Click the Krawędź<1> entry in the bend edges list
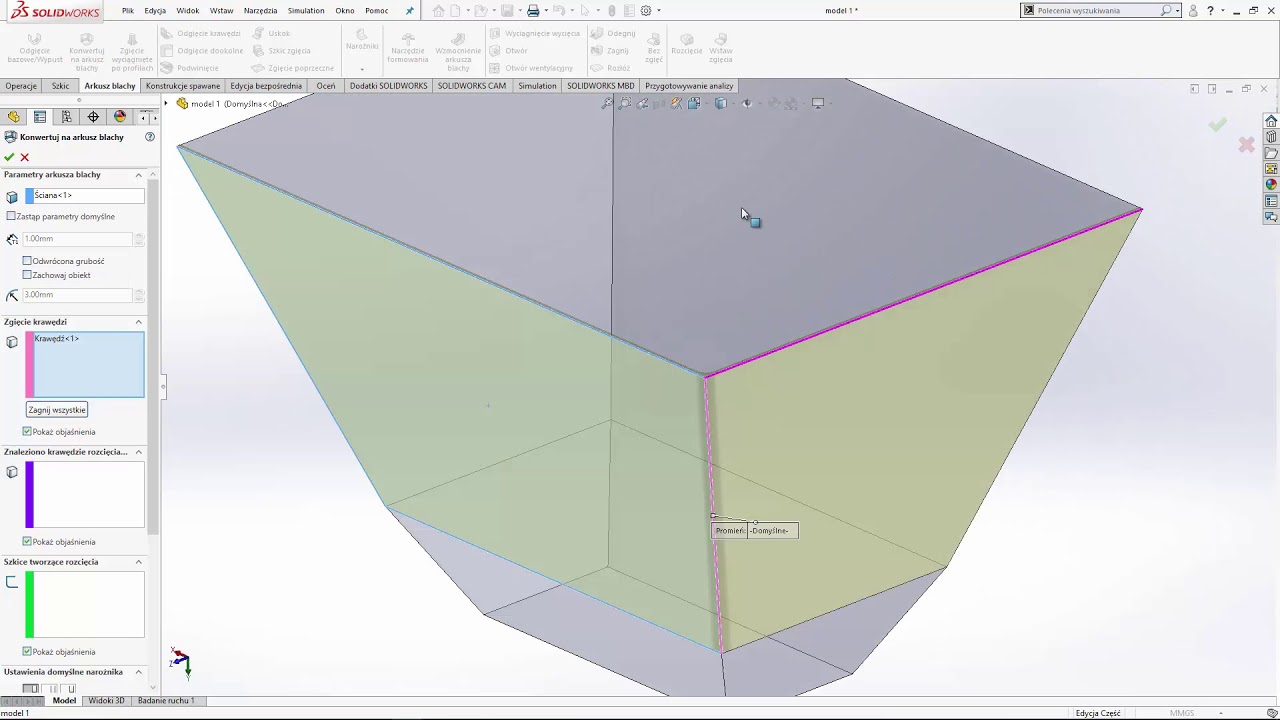The width and height of the screenshot is (1280, 720). 57,339
